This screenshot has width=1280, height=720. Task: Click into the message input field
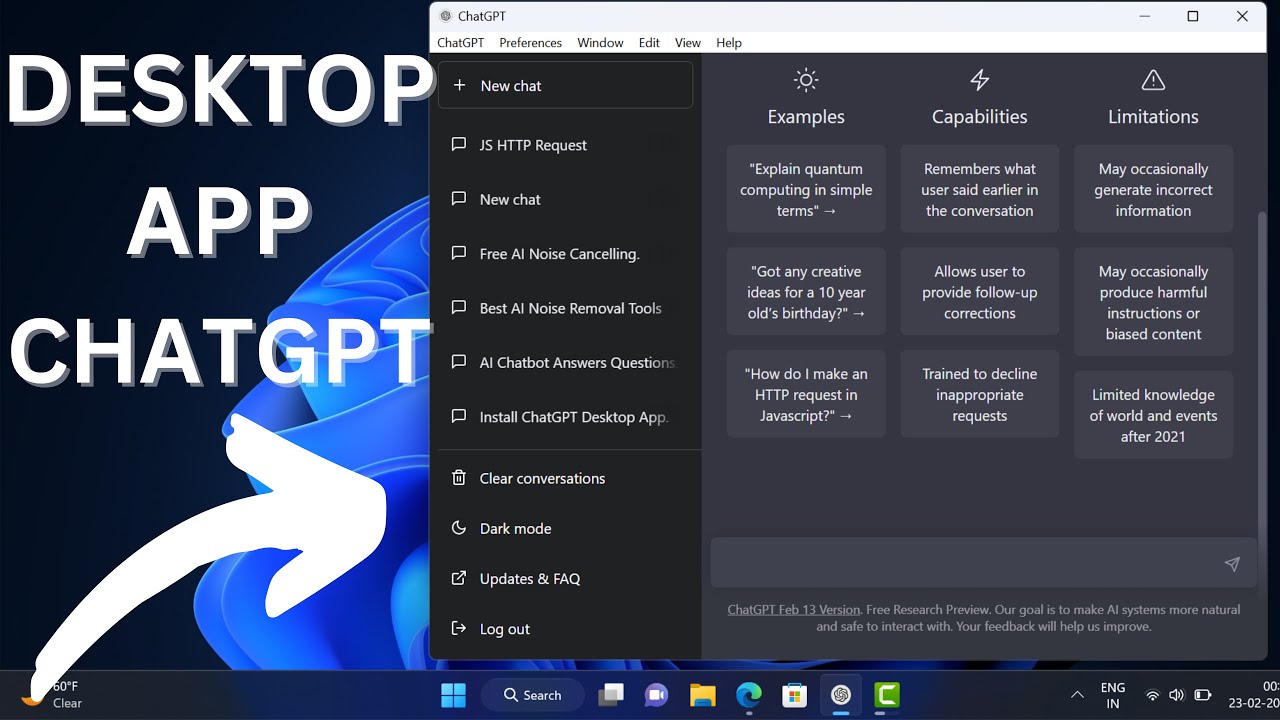pyautogui.click(x=982, y=563)
